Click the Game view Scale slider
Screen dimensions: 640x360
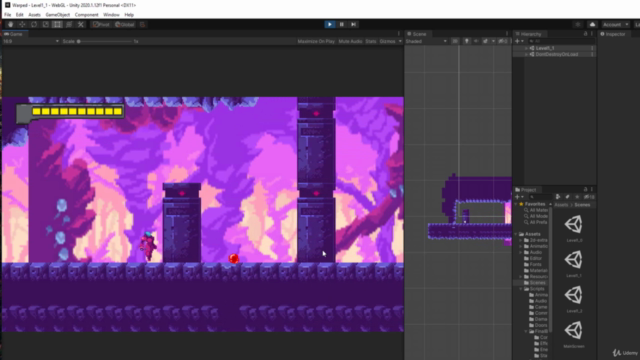105,41
